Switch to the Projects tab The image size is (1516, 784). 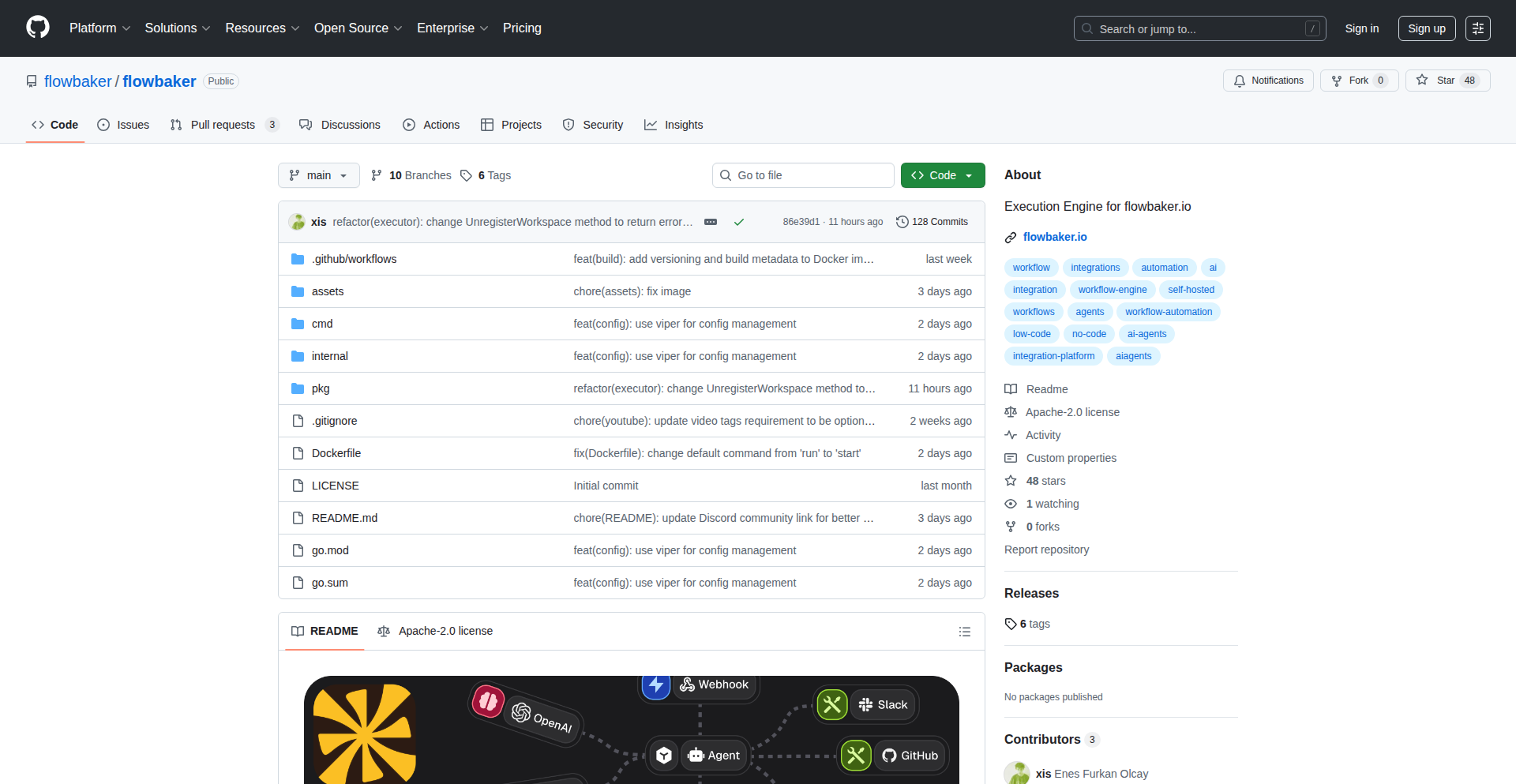click(x=512, y=125)
